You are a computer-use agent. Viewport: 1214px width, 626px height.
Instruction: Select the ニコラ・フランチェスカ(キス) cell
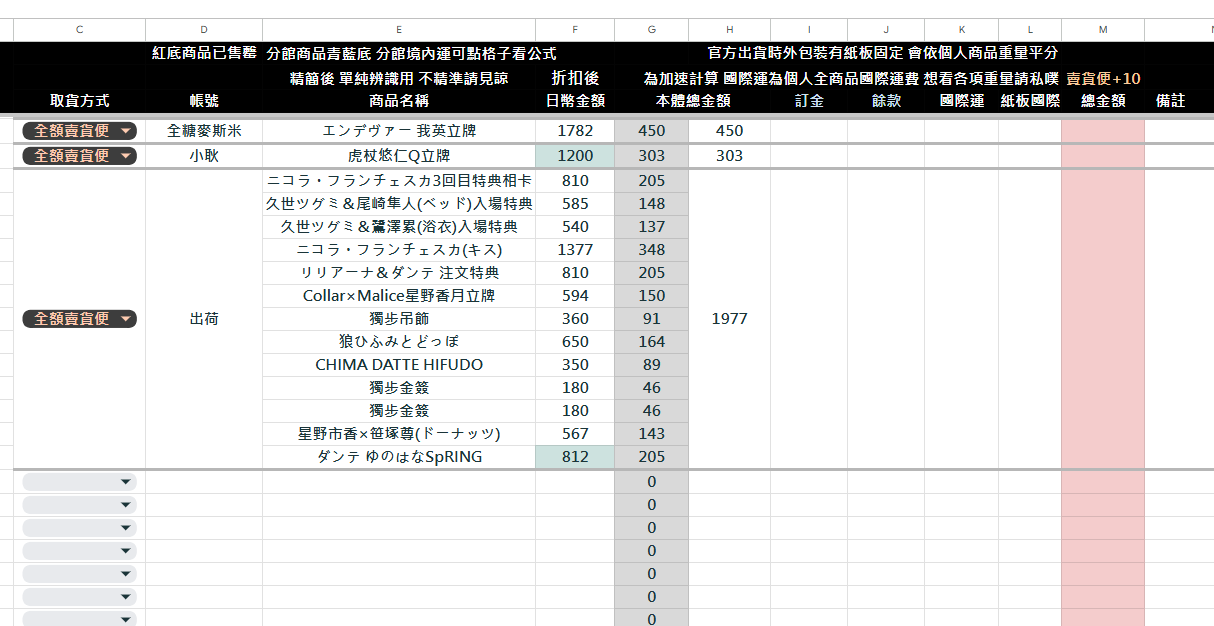click(x=399, y=250)
